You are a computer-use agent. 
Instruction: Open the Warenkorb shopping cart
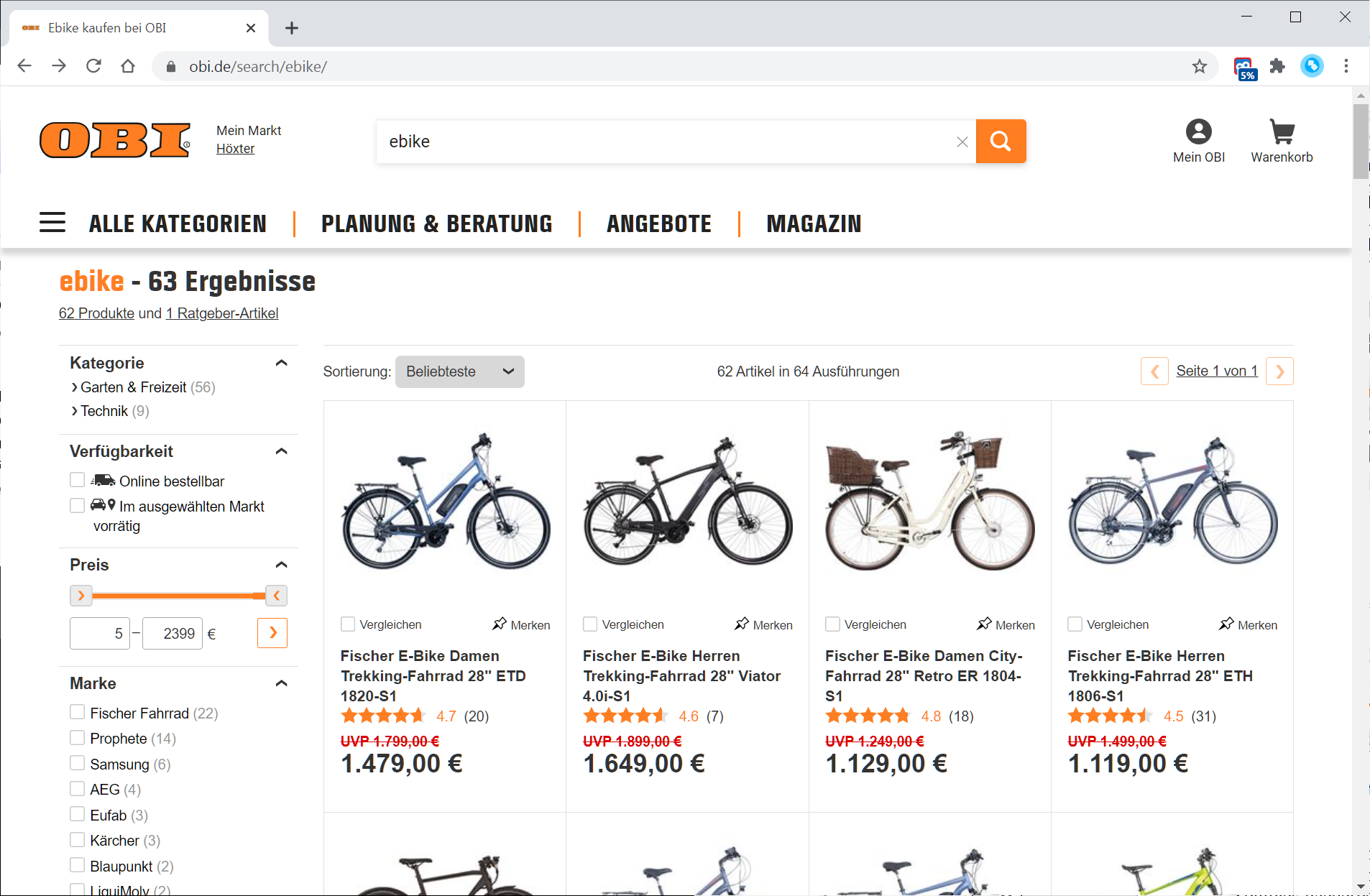(1282, 142)
